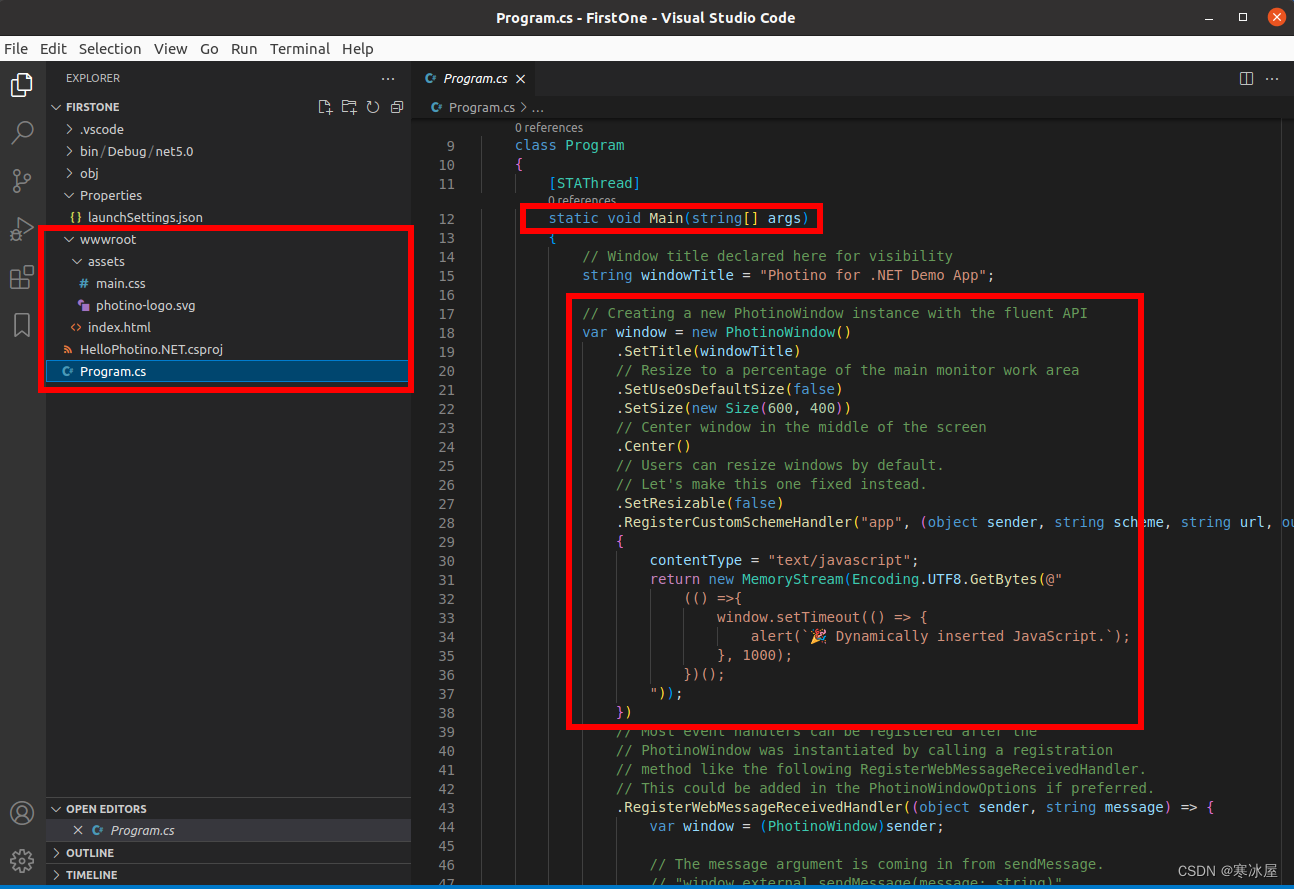Click '0 references' above class Program
Image resolution: width=1294 pixels, height=889 pixels.
coord(549,127)
